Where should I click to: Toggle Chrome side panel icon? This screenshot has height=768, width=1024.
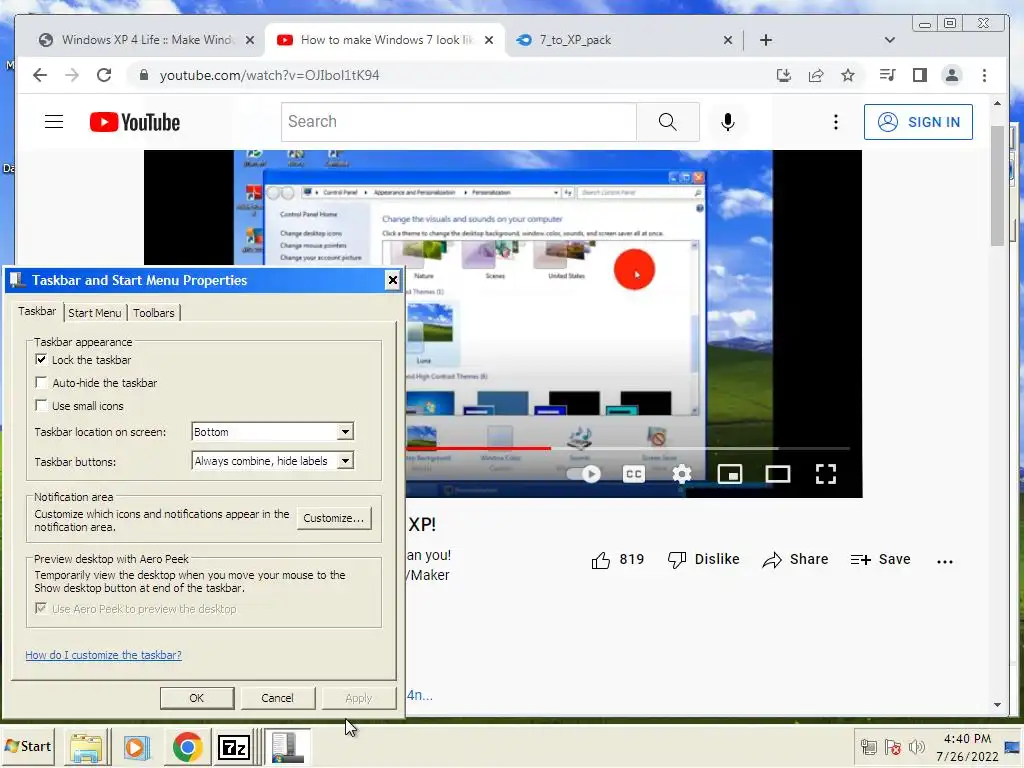[x=920, y=75]
